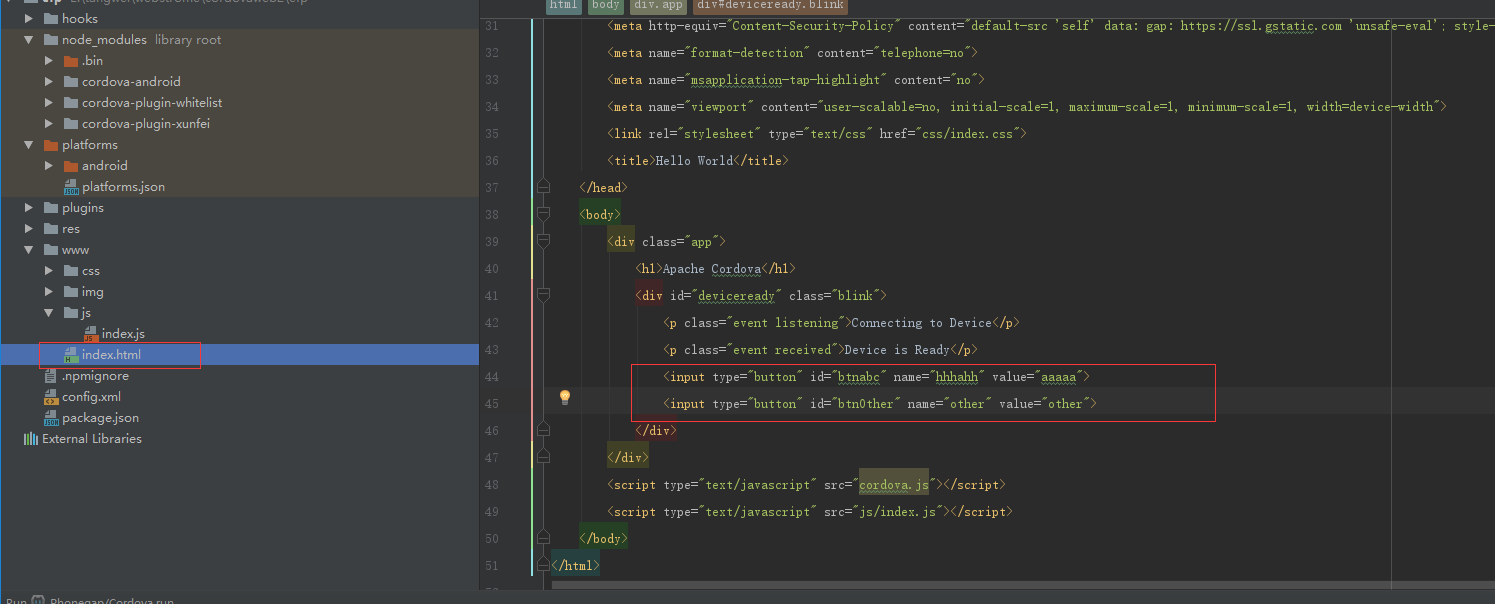
Task: Select the div#deviceready.blink breadcrumb
Action: pos(770,5)
